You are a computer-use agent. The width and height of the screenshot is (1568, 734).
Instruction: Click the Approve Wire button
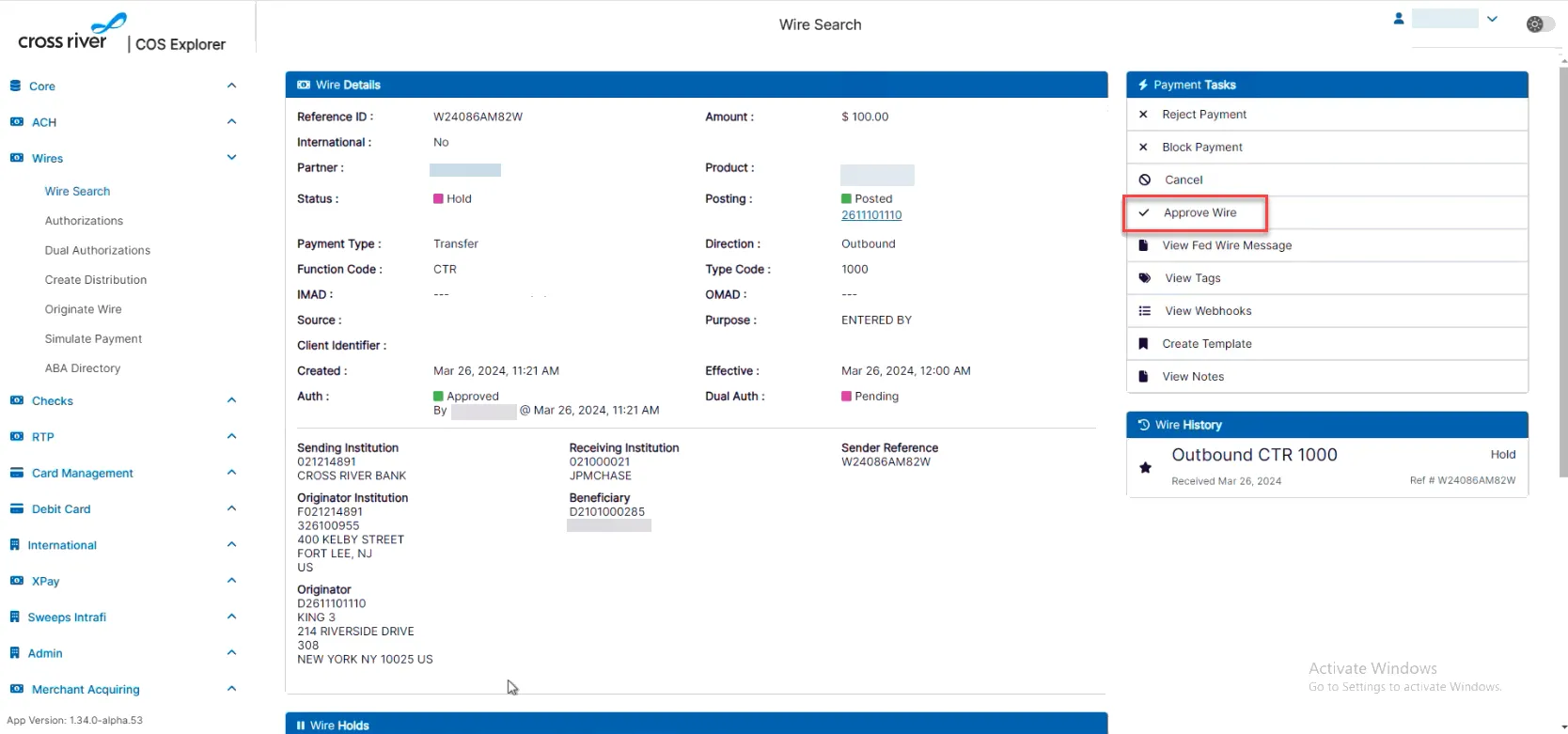point(1196,213)
